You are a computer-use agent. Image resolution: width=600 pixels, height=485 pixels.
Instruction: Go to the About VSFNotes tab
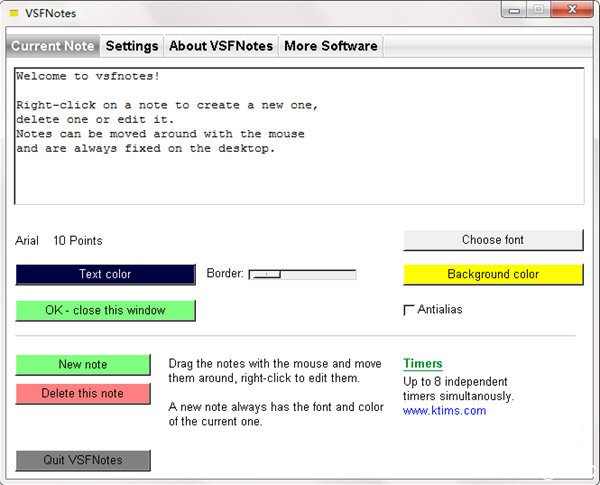tap(221, 46)
